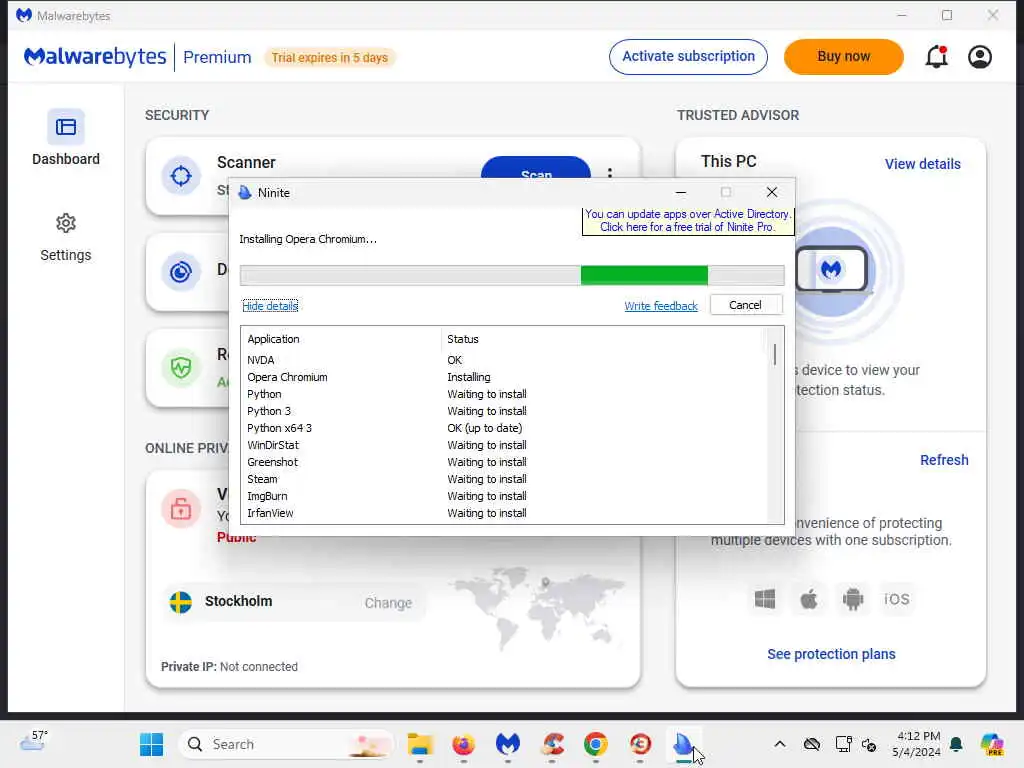Open the notification bell in system tray
Image resolution: width=1024 pixels, height=768 pixels.
coord(957,744)
